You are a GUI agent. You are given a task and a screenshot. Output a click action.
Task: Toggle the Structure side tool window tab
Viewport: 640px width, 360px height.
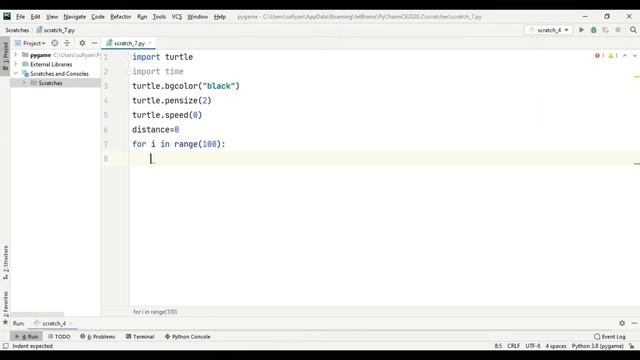(5, 262)
